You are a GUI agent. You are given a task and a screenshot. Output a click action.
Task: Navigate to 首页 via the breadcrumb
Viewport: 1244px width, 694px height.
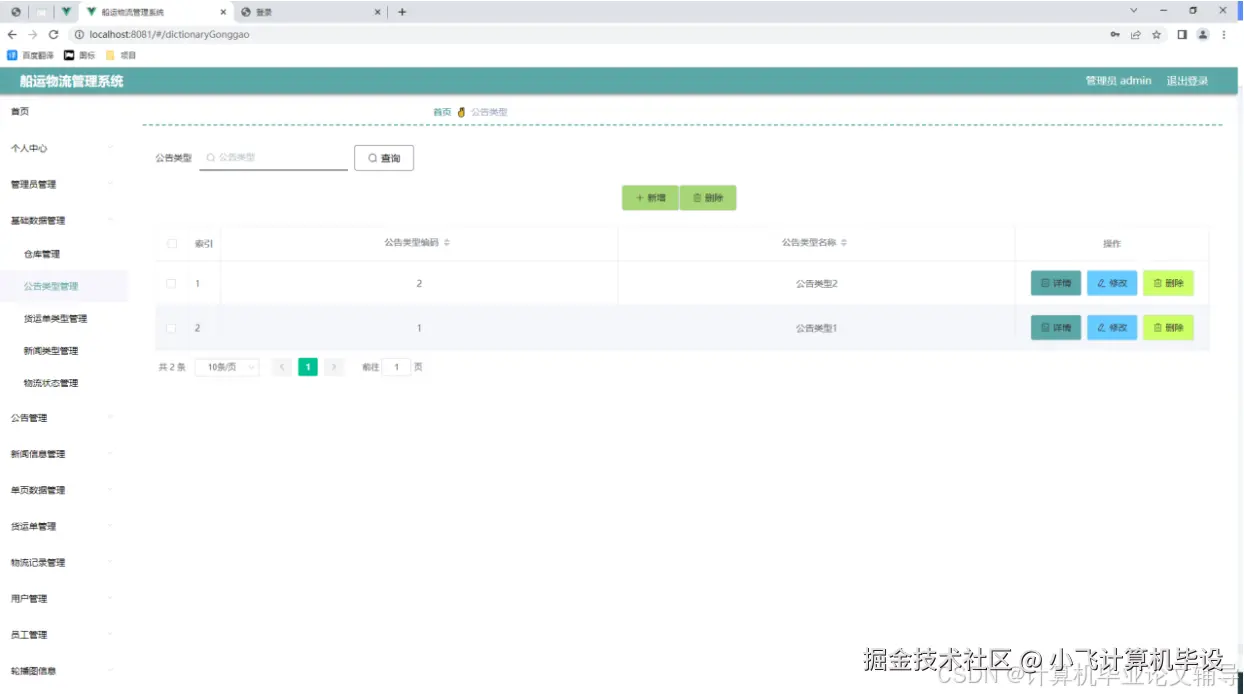[442, 112]
